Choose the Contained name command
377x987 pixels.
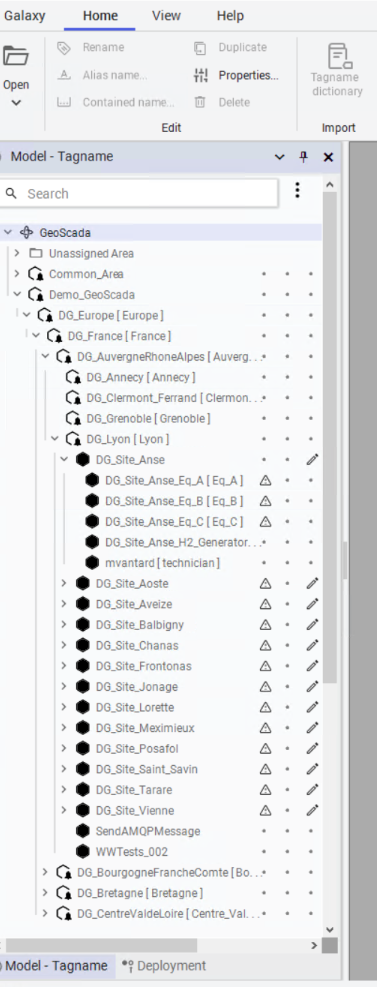click(116, 102)
